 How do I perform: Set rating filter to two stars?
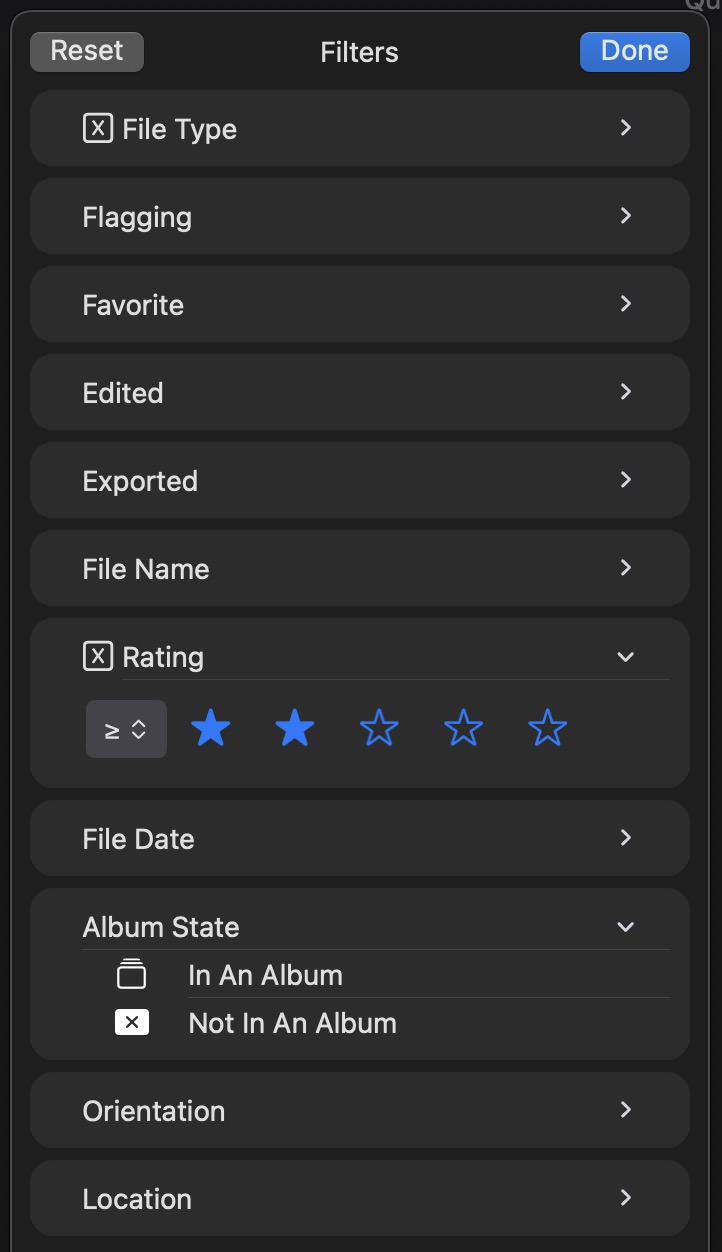[294, 729]
